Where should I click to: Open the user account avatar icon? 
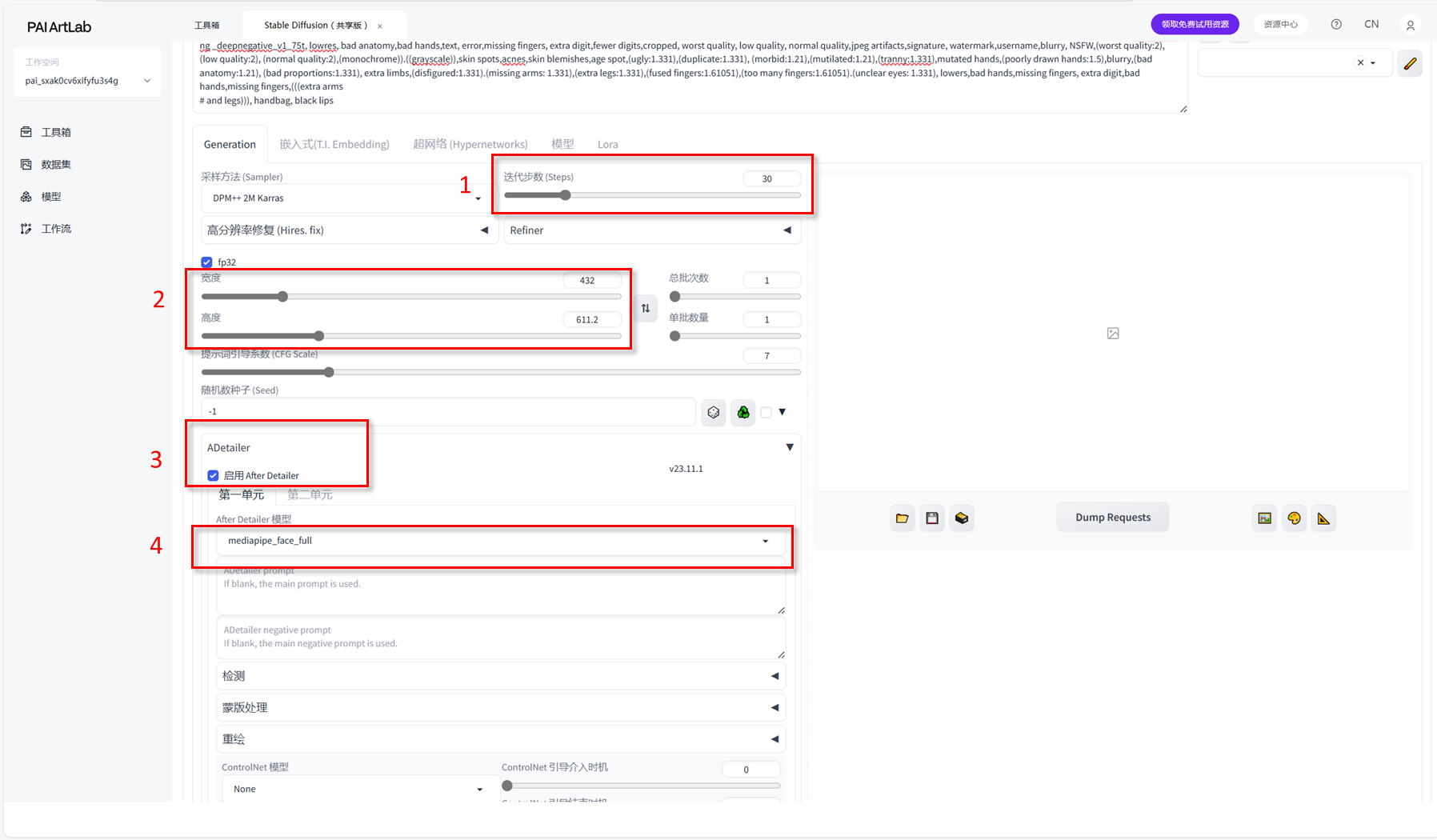pyautogui.click(x=1411, y=26)
